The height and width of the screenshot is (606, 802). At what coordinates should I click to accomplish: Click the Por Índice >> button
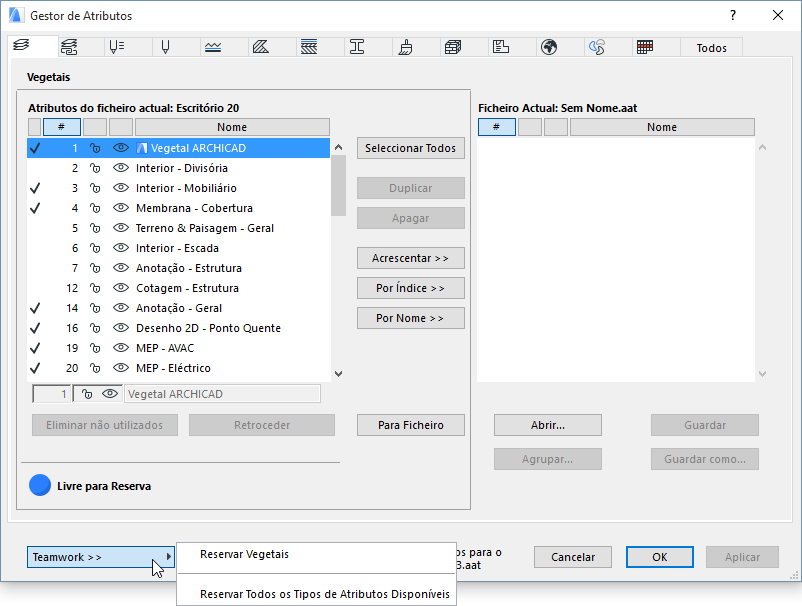411,288
